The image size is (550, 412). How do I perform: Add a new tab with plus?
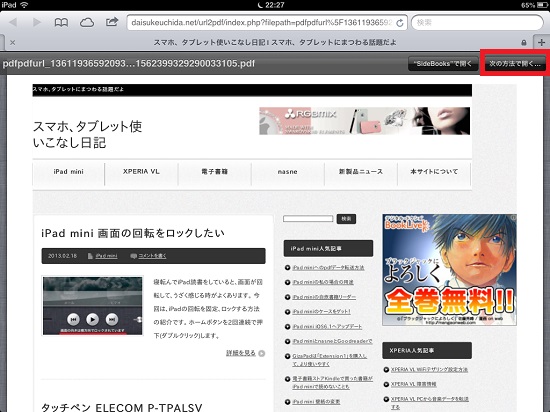(542, 42)
